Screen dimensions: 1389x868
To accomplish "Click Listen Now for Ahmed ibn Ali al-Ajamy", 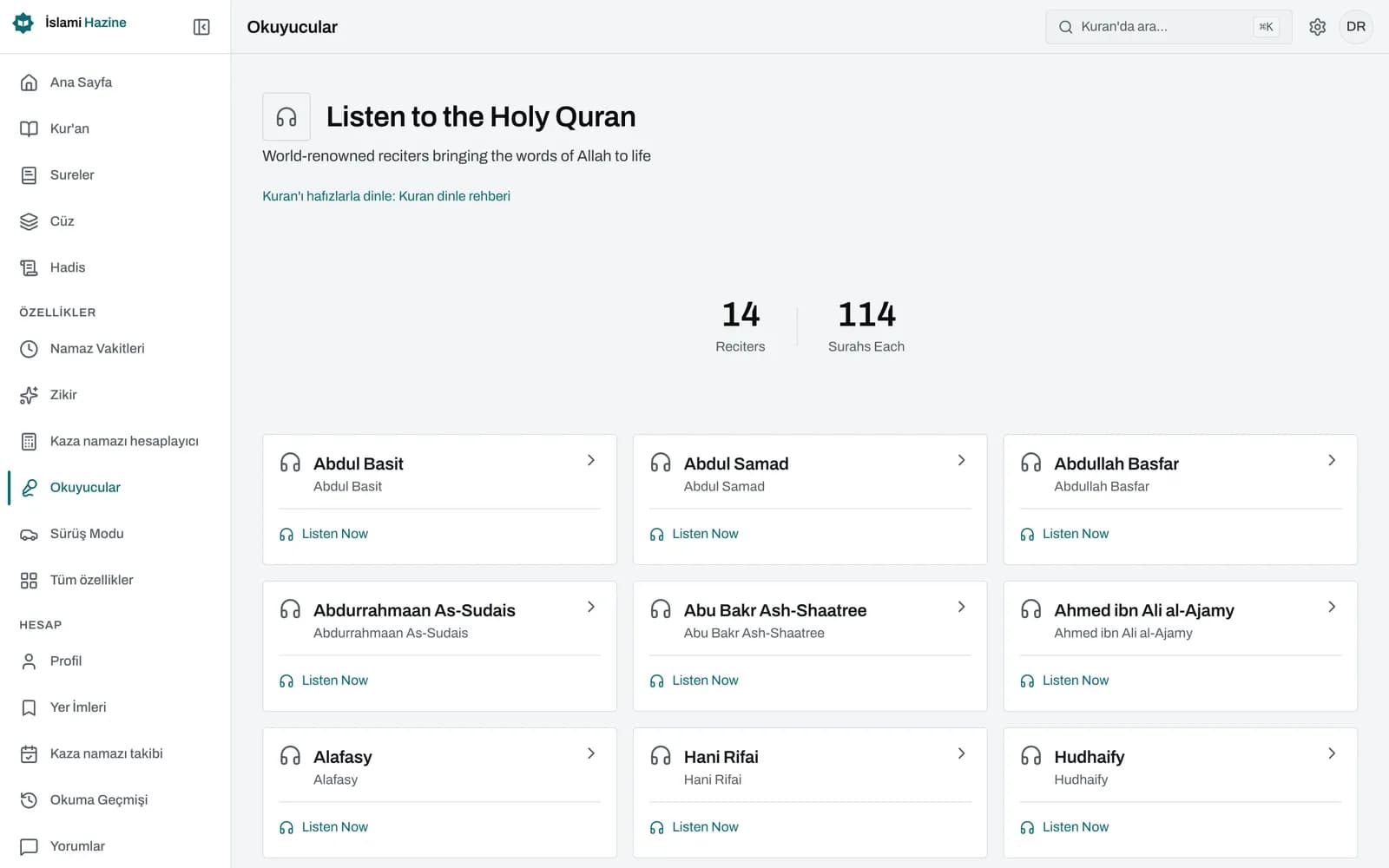I will coord(1064,681).
